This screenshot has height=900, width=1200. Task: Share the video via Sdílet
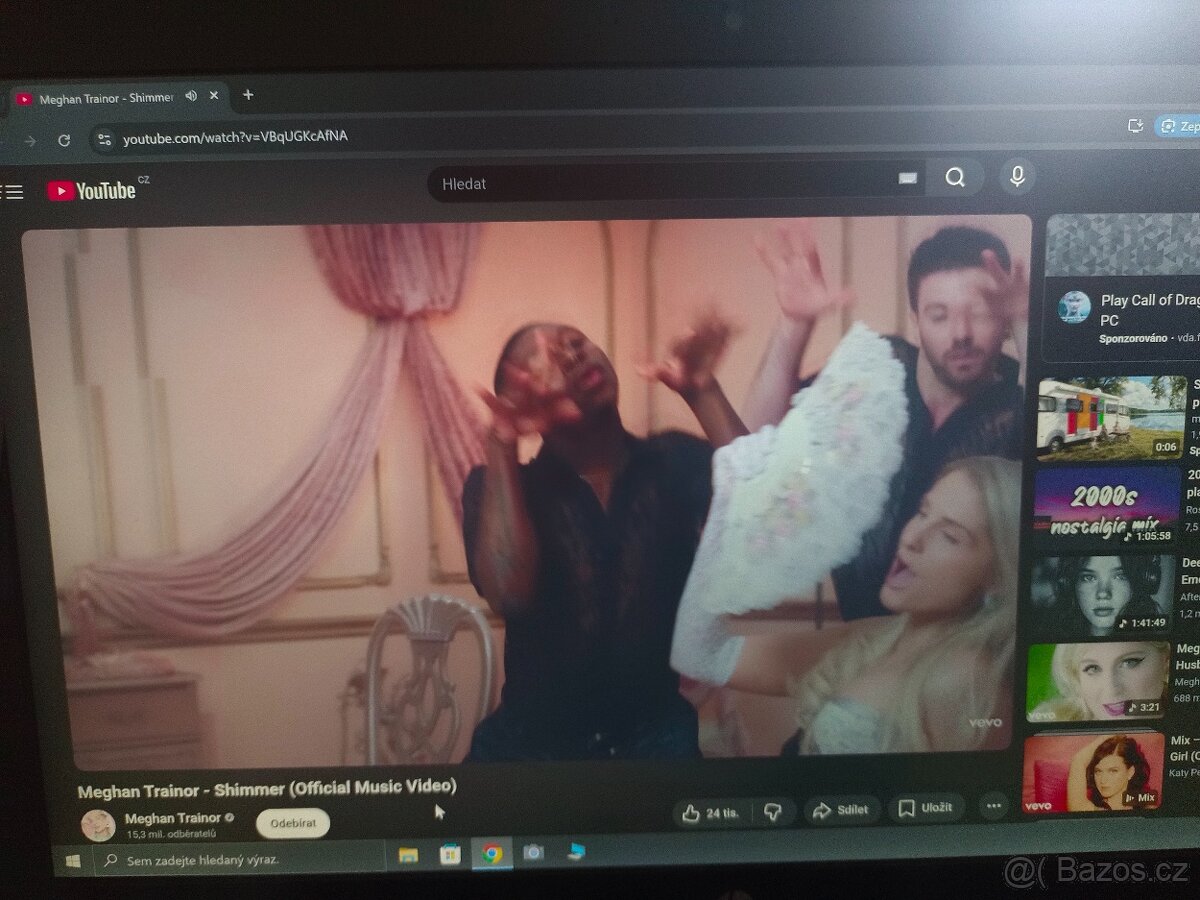(x=841, y=810)
